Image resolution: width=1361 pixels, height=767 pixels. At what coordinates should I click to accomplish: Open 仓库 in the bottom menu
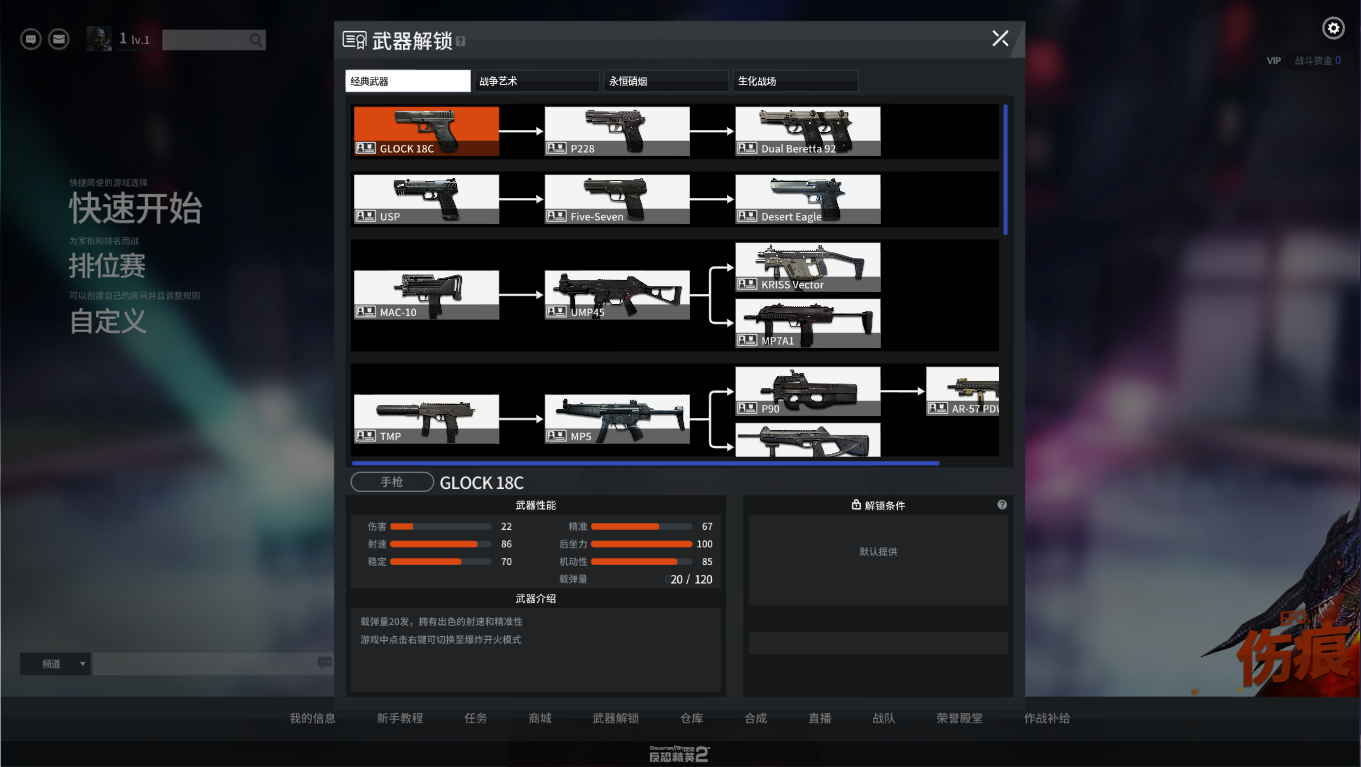pyautogui.click(x=692, y=718)
